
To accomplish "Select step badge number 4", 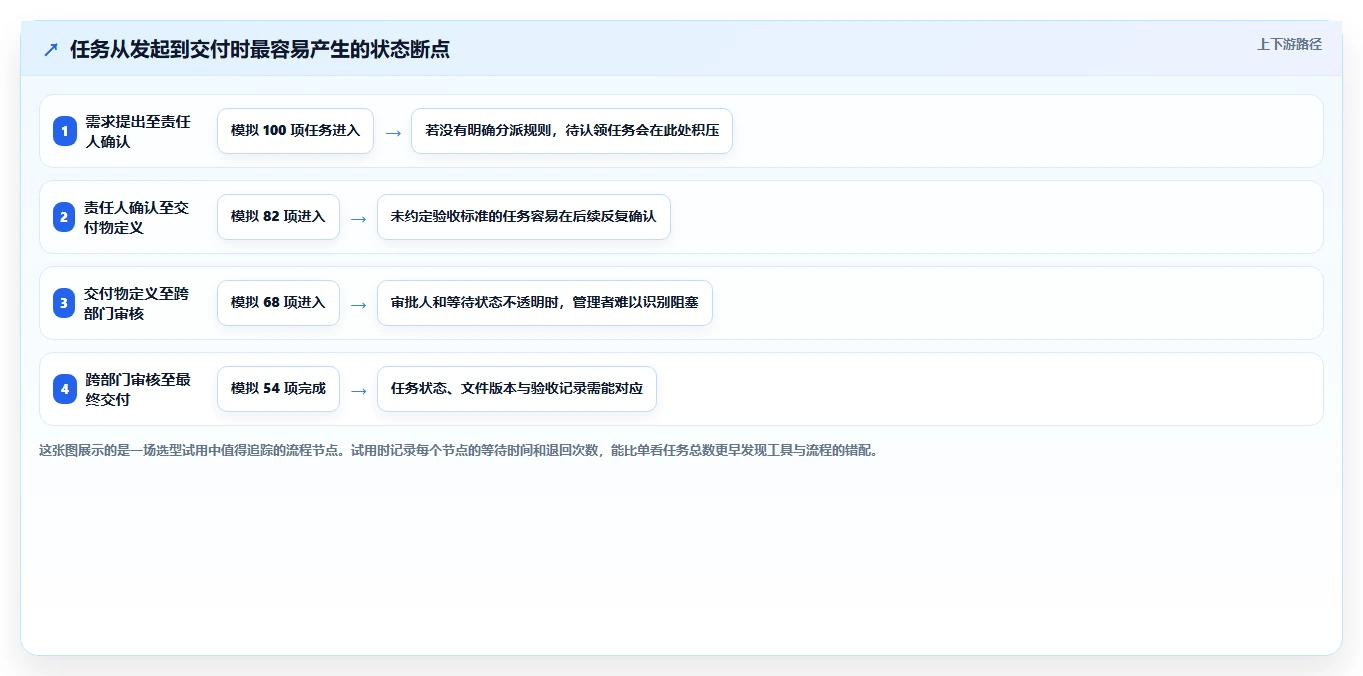I will click(65, 389).
